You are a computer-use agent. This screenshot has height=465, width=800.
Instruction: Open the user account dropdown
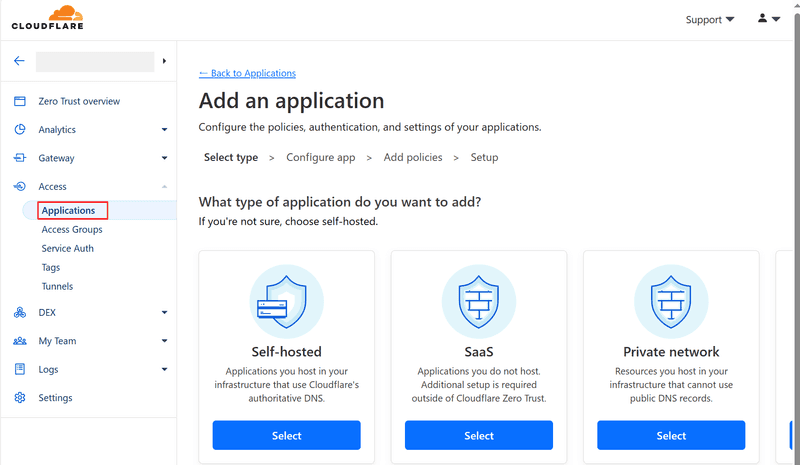pyautogui.click(x=768, y=19)
